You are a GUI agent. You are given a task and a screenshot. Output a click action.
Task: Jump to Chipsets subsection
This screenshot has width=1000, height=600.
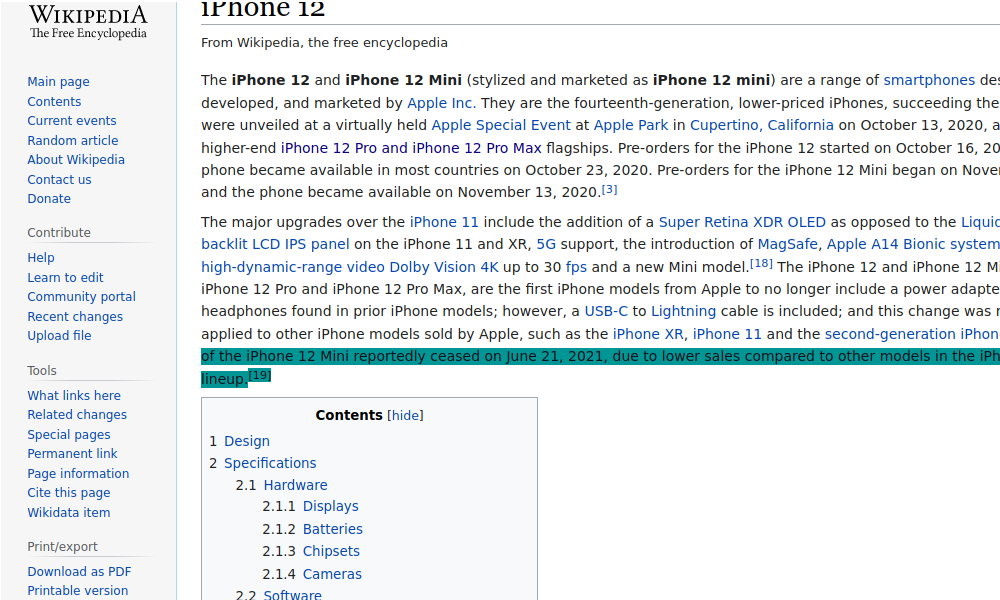coord(331,551)
